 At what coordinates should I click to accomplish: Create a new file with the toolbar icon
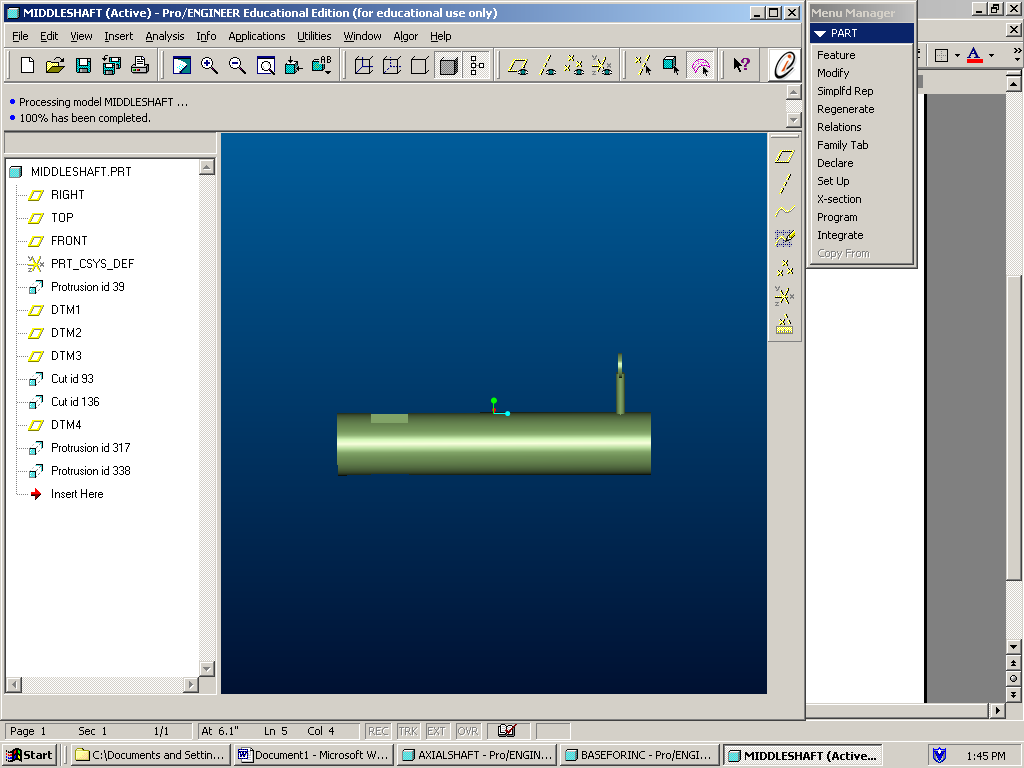tap(27, 65)
